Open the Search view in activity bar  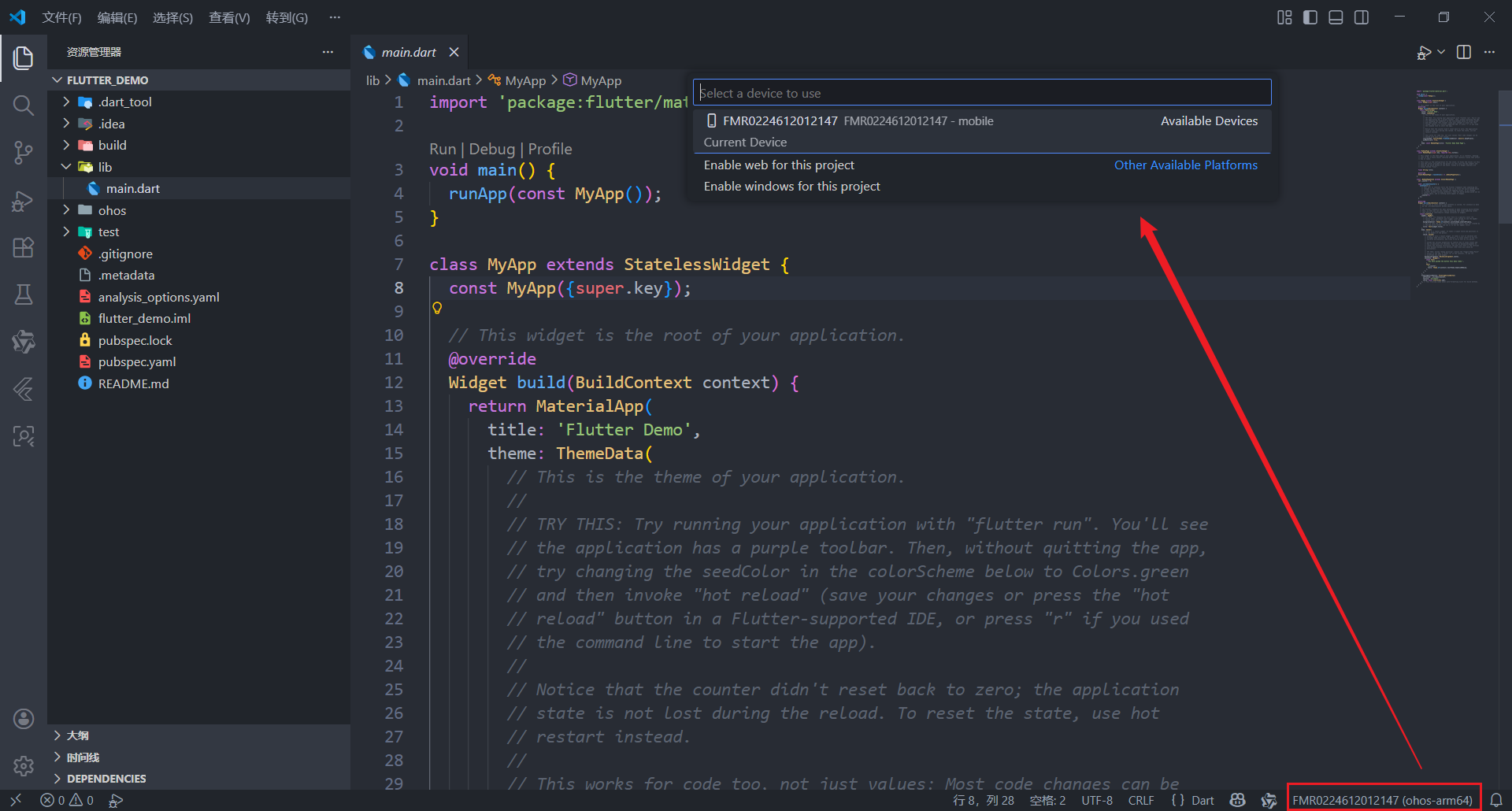click(x=24, y=105)
